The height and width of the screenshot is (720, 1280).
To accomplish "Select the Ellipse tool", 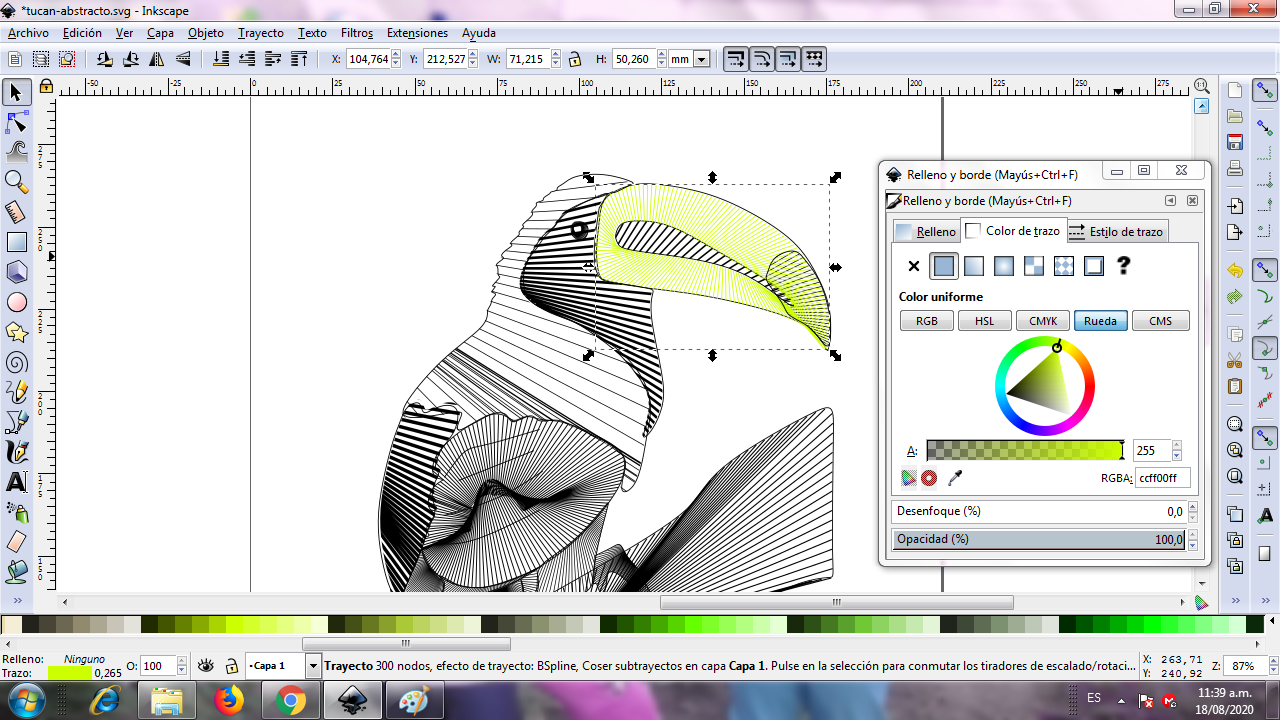I will pos(16,302).
